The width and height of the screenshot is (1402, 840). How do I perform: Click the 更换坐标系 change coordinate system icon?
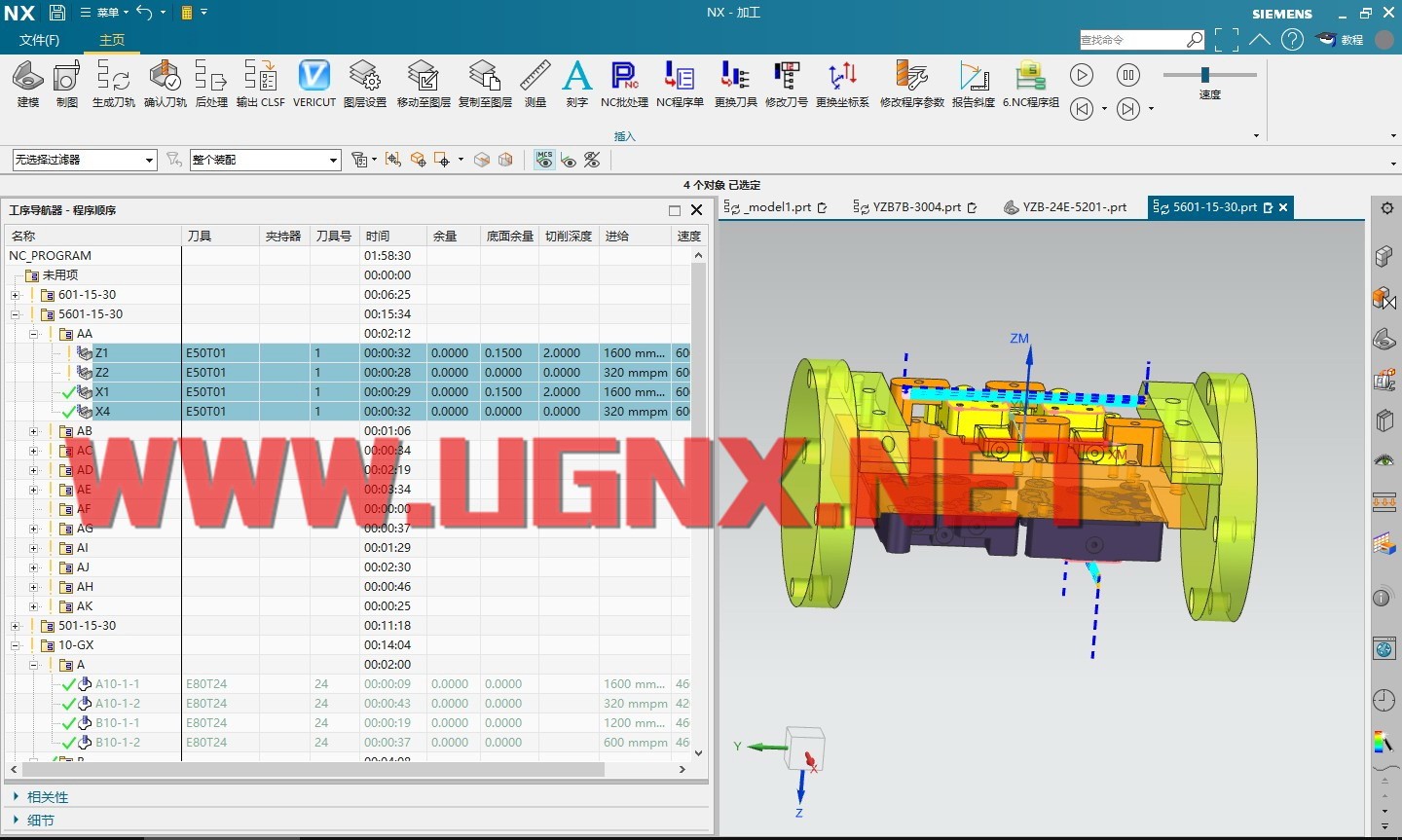842,84
